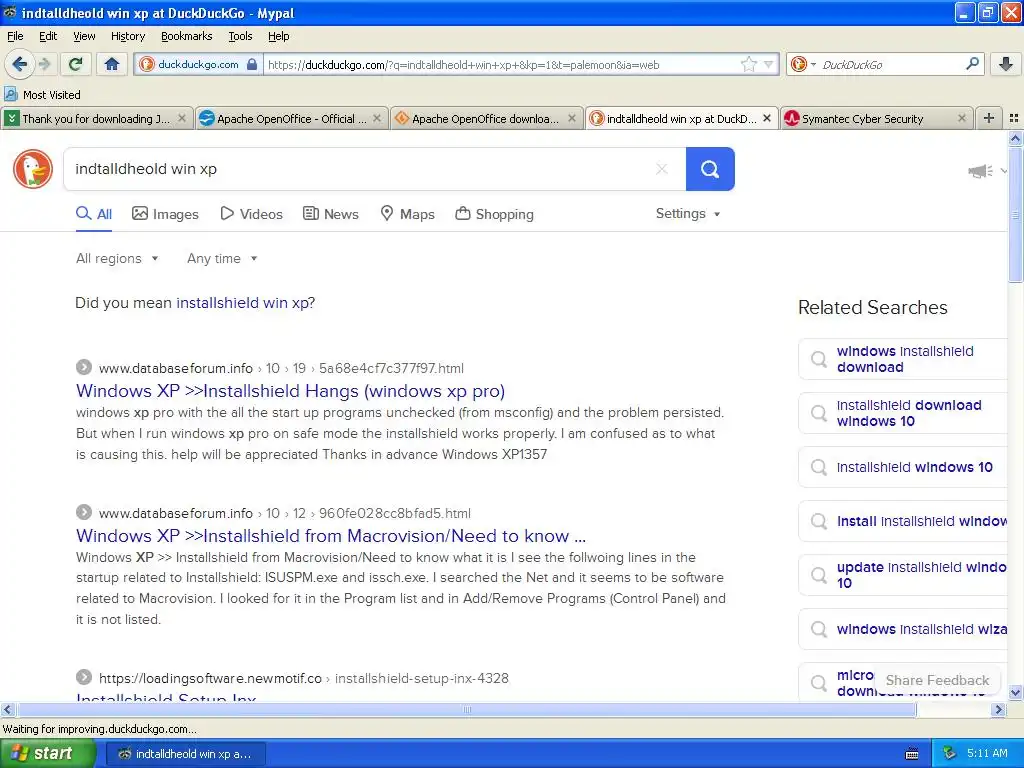Click the padlock site security icon
The height and width of the screenshot is (768, 1024).
[x=252, y=64]
